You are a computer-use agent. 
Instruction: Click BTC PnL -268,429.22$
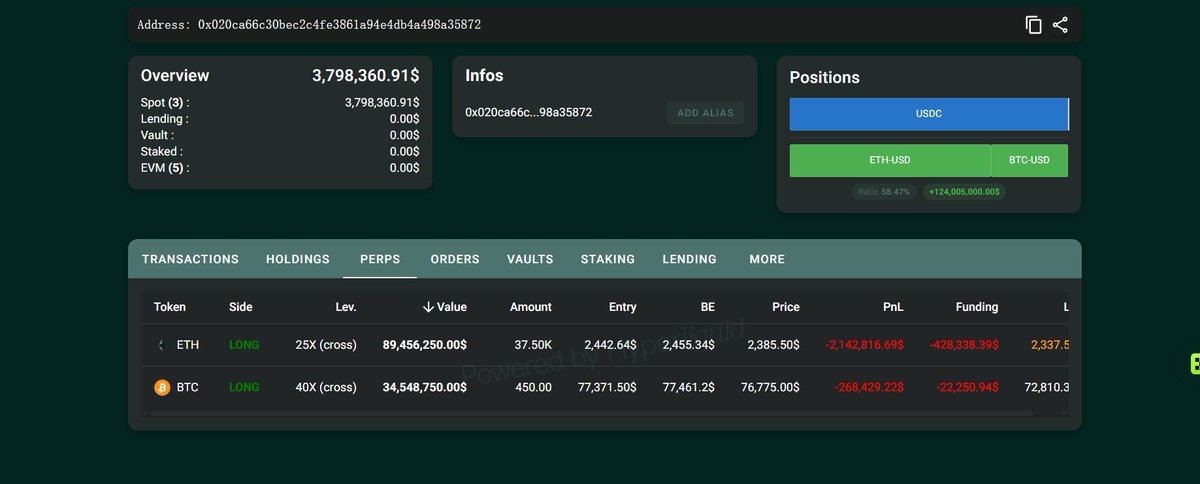click(x=869, y=387)
